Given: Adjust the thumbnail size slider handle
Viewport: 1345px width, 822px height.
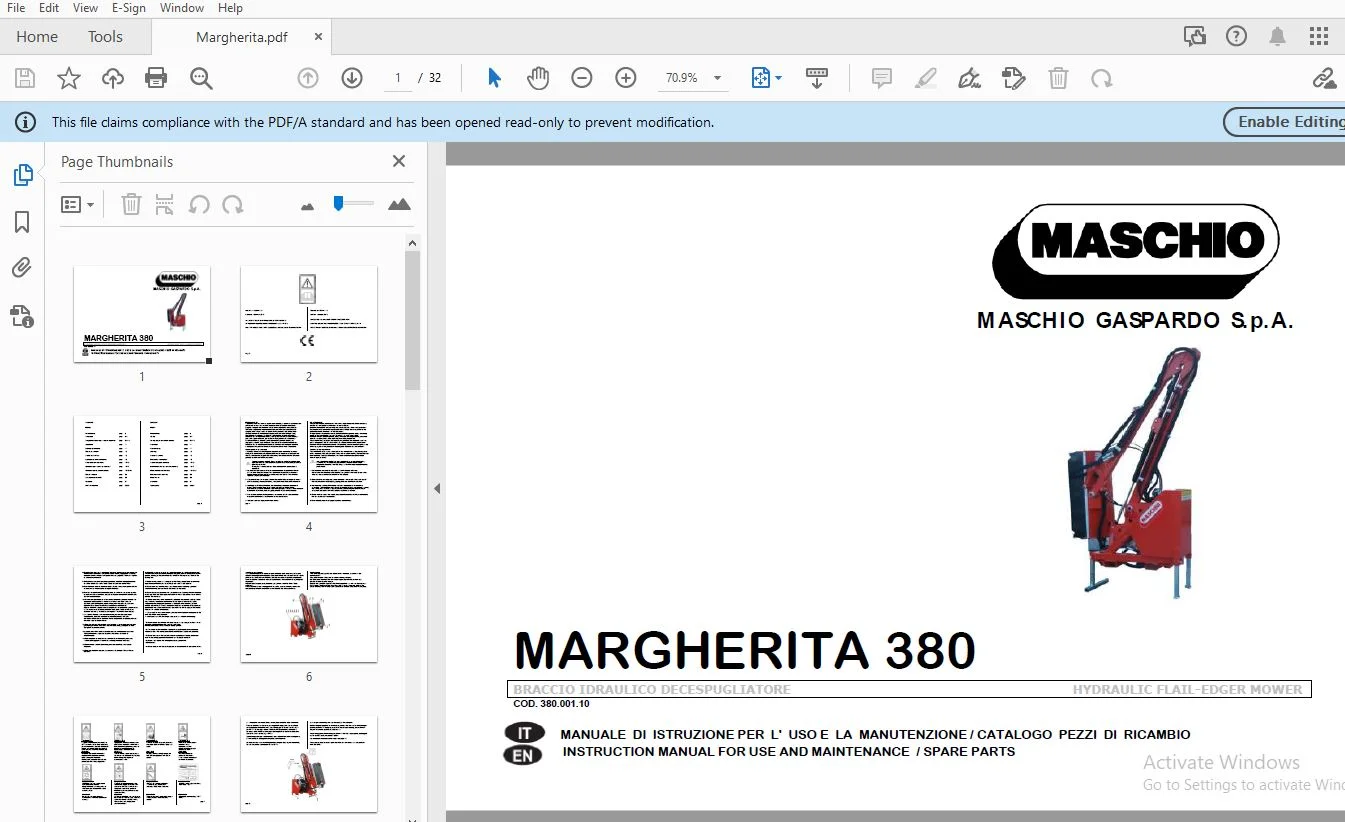Looking at the screenshot, I should 339,203.
